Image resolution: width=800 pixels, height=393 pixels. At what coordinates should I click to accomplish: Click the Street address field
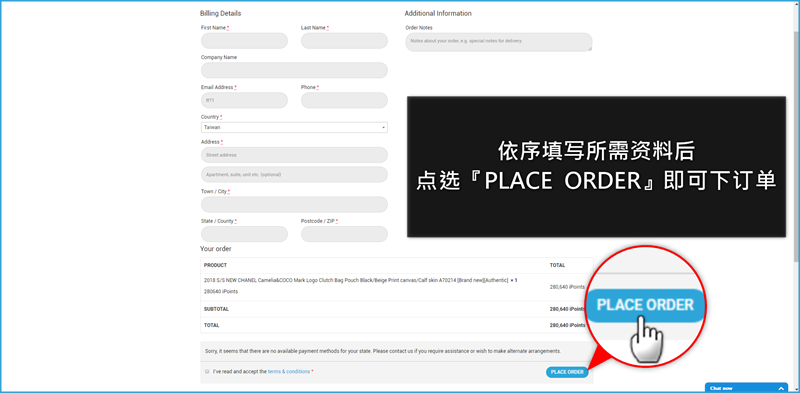(294, 155)
